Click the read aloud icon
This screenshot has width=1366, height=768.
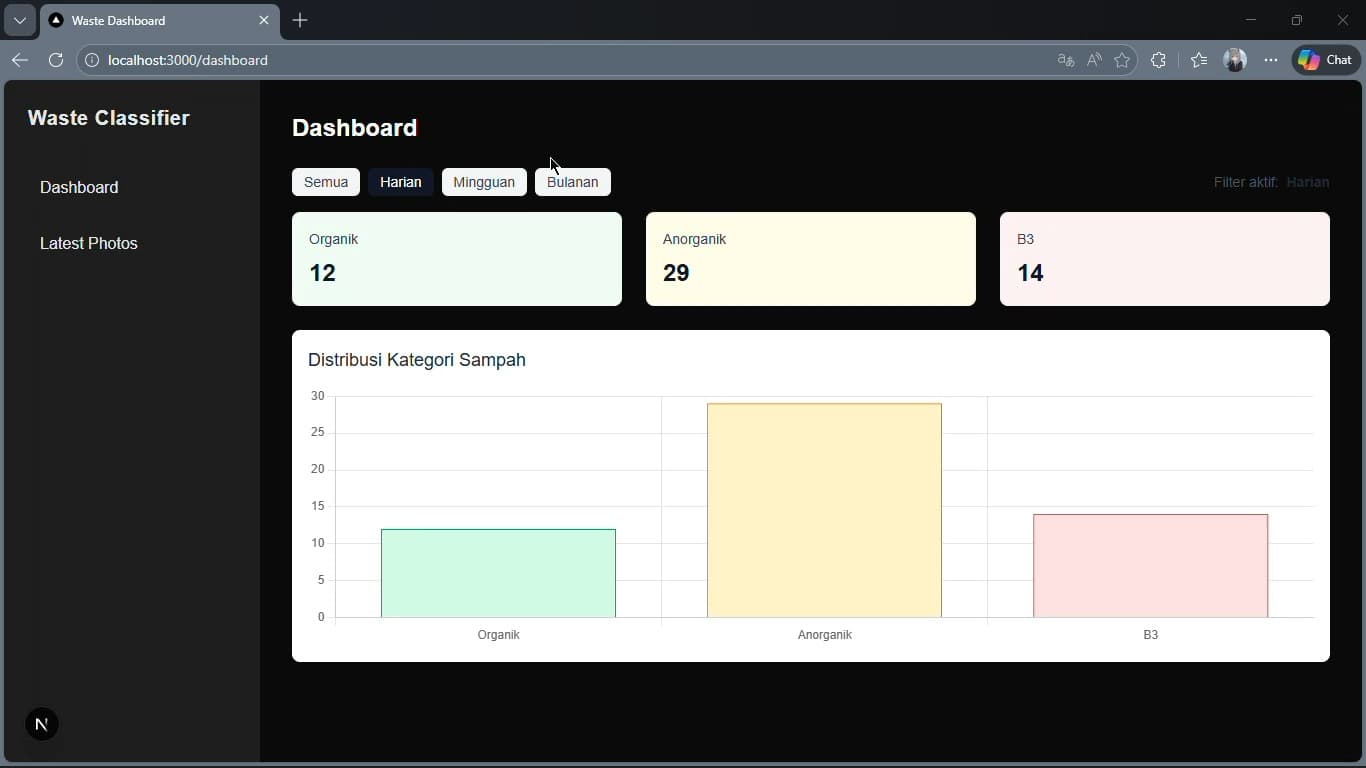[x=1094, y=60]
